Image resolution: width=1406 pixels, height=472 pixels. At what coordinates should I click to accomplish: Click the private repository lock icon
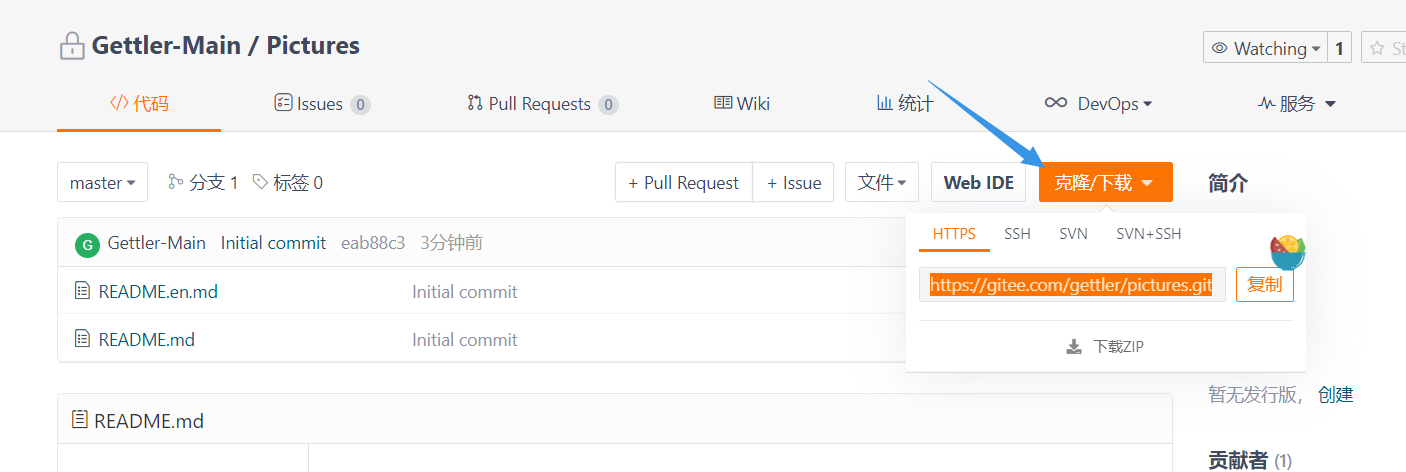click(x=71, y=46)
